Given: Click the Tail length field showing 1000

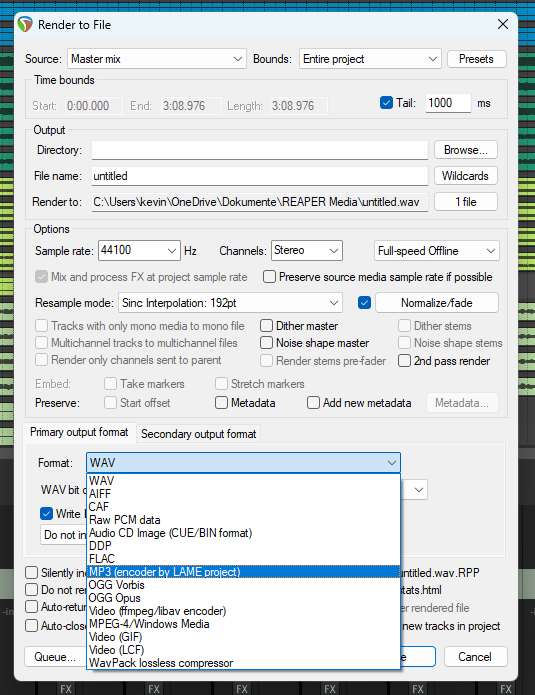Looking at the screenshot, I should coord(448,103).
